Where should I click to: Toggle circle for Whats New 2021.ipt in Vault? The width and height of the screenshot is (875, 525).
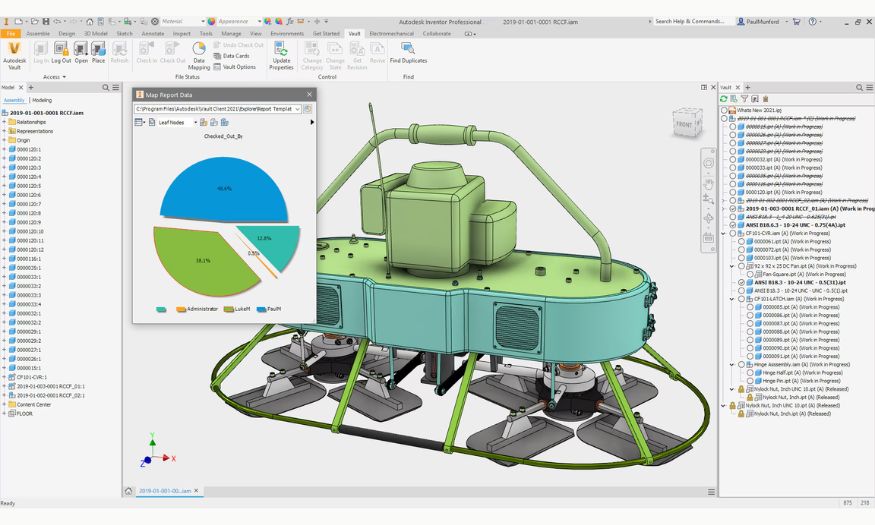click(x=724, y=110)
